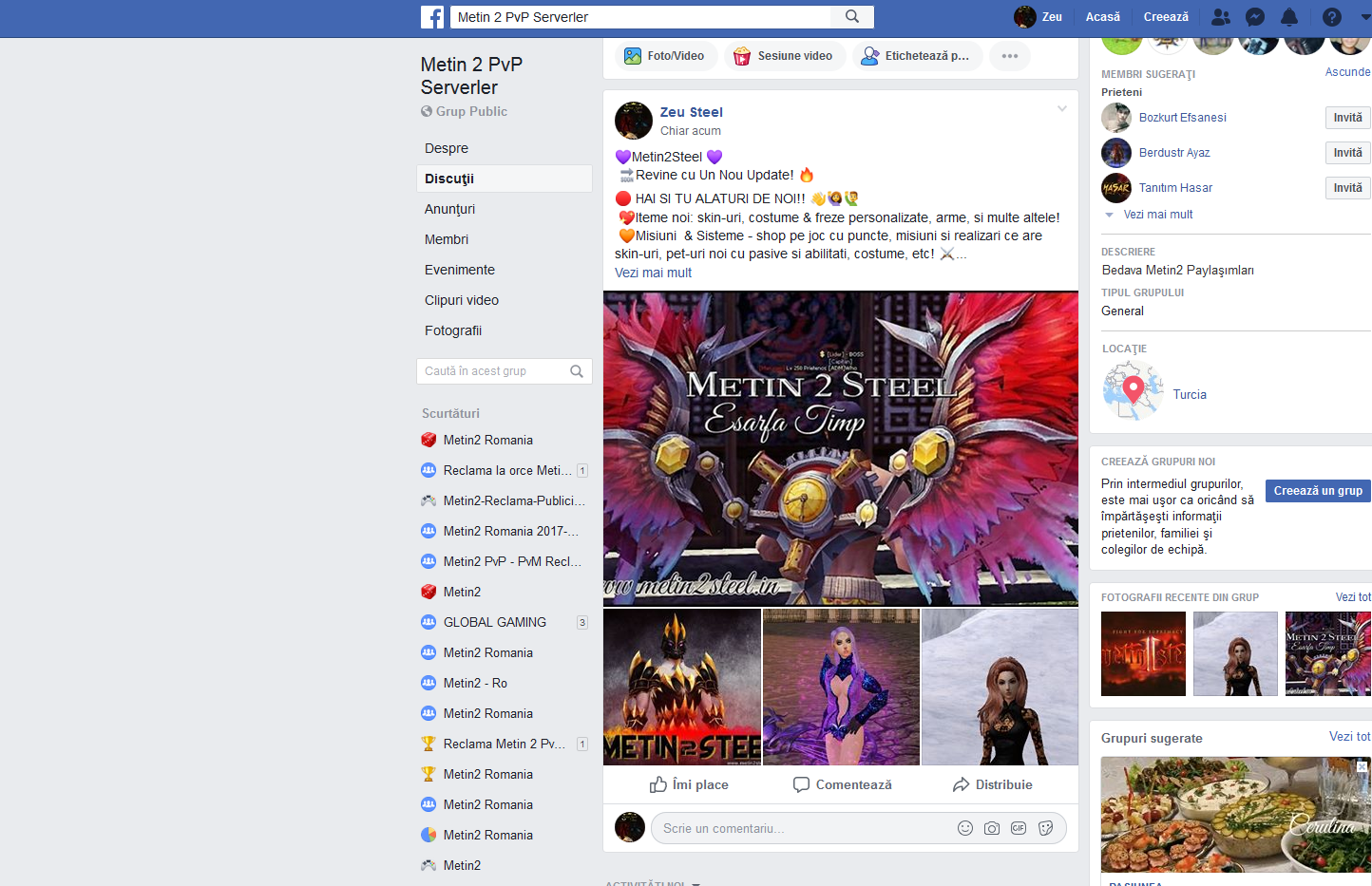Click the Turcia location map icon
The image size is (1372, 886).
coord(1133,390)
